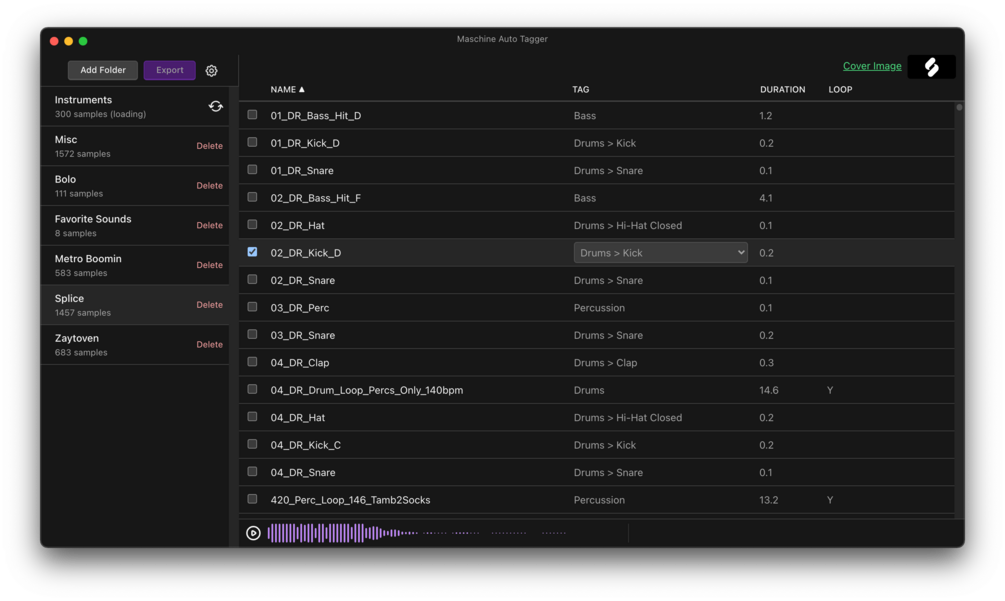Image resolution: width=1005 pixels, height=601 pixels.
Task: Click loop Y for 04_DR_Drum_Loop_Percs_Only_140bpm
Action: [x=830, y=390]
